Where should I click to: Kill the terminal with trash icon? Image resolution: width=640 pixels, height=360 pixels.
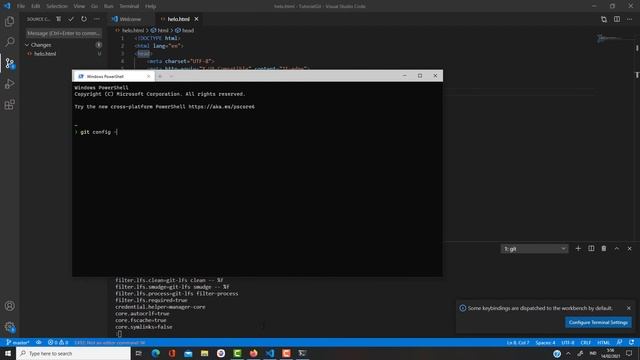pyautogui.click(x=604, y=249)
